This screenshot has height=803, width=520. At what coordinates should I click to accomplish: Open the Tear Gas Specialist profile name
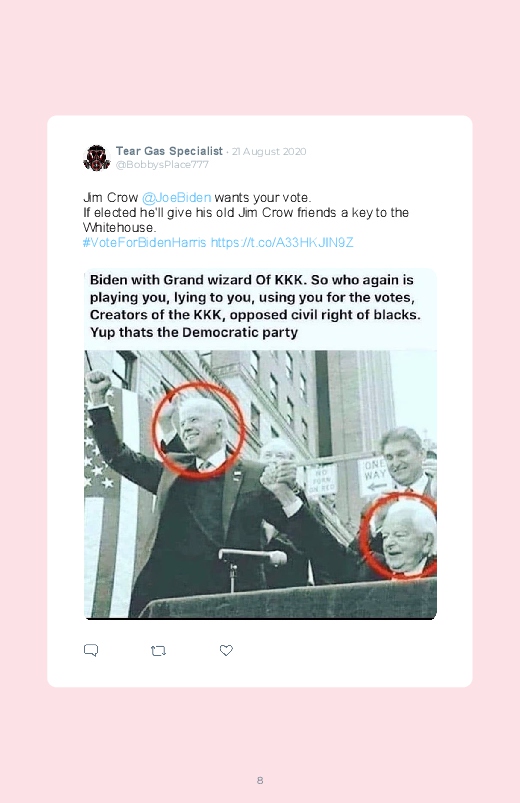pyautogui.click(x=169, y=151)
